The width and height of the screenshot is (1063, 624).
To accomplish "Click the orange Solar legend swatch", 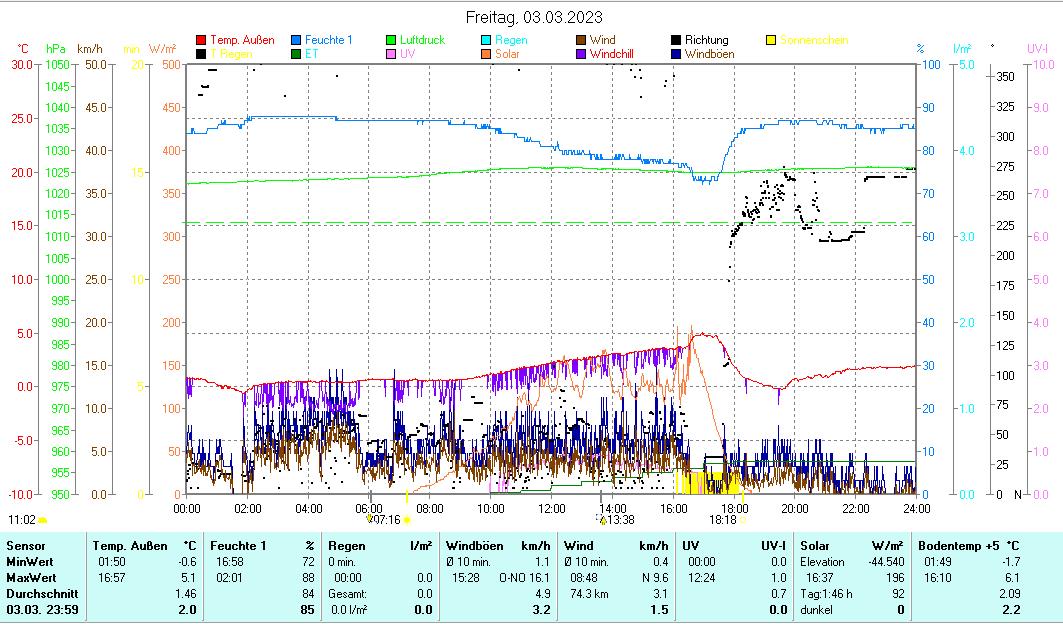I will coord(485,54).
